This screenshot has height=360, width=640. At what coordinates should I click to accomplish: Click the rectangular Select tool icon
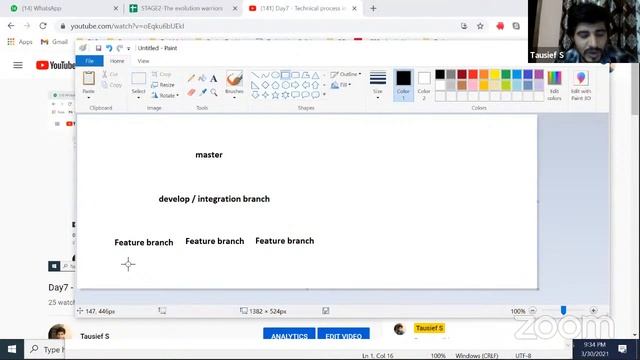click(x=138, y=78)
